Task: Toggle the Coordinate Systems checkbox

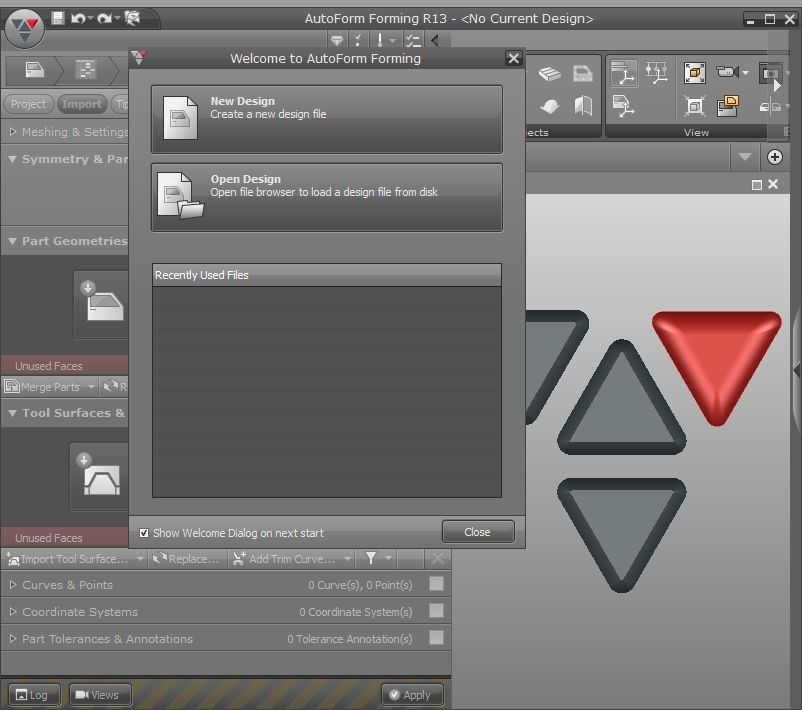Action: [x=436, y=611]
